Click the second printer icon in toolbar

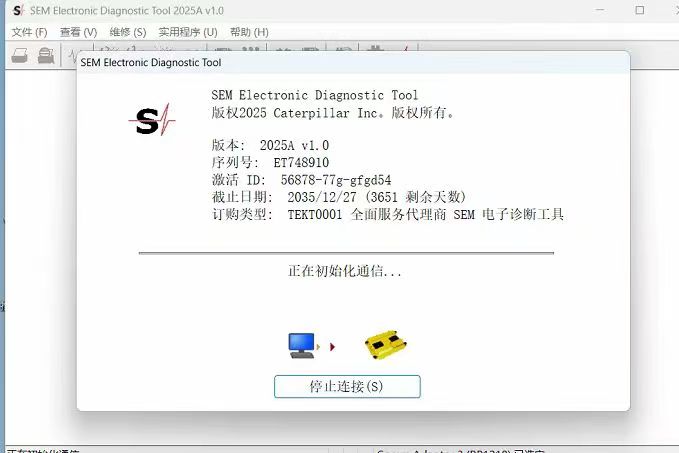click(46, 56)
